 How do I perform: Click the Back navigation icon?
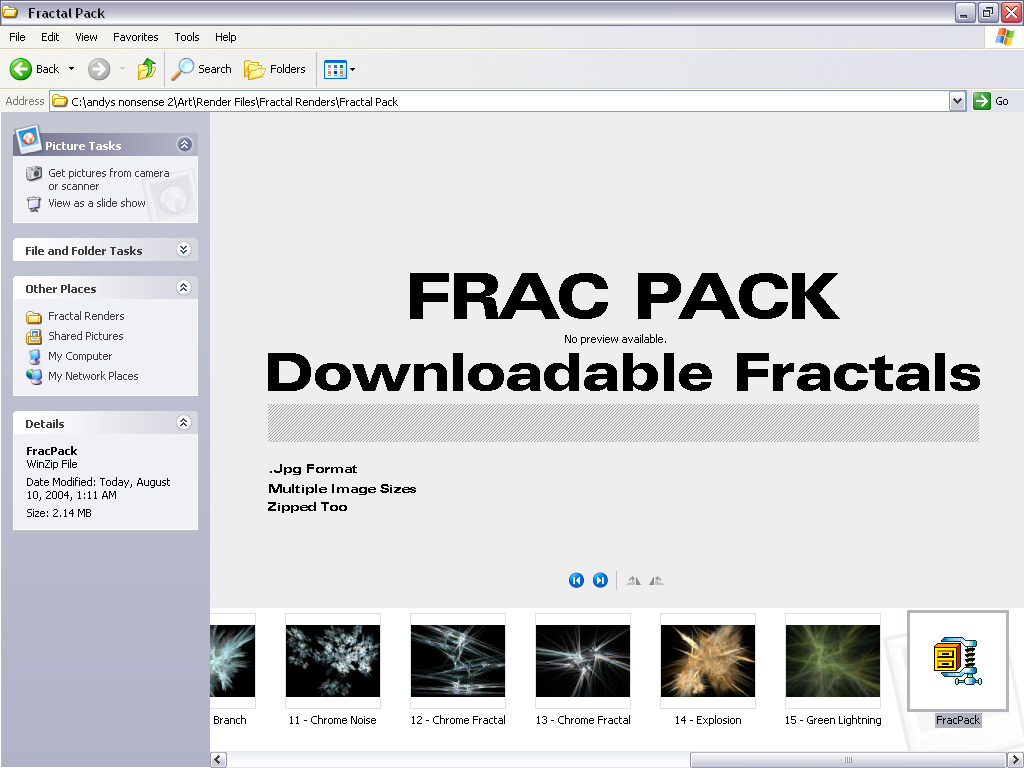coord(21,69)
